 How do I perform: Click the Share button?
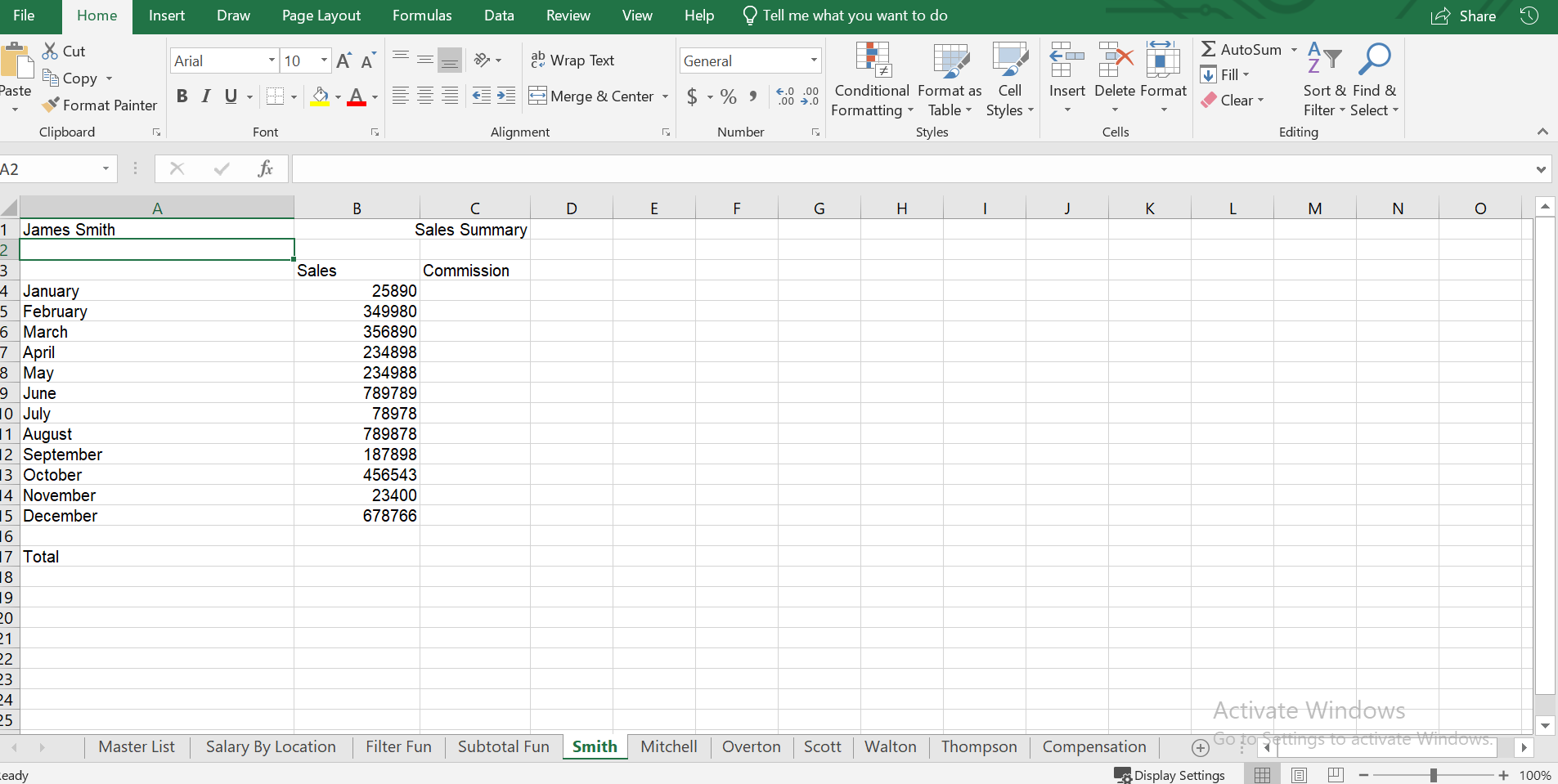[1464, 16]
